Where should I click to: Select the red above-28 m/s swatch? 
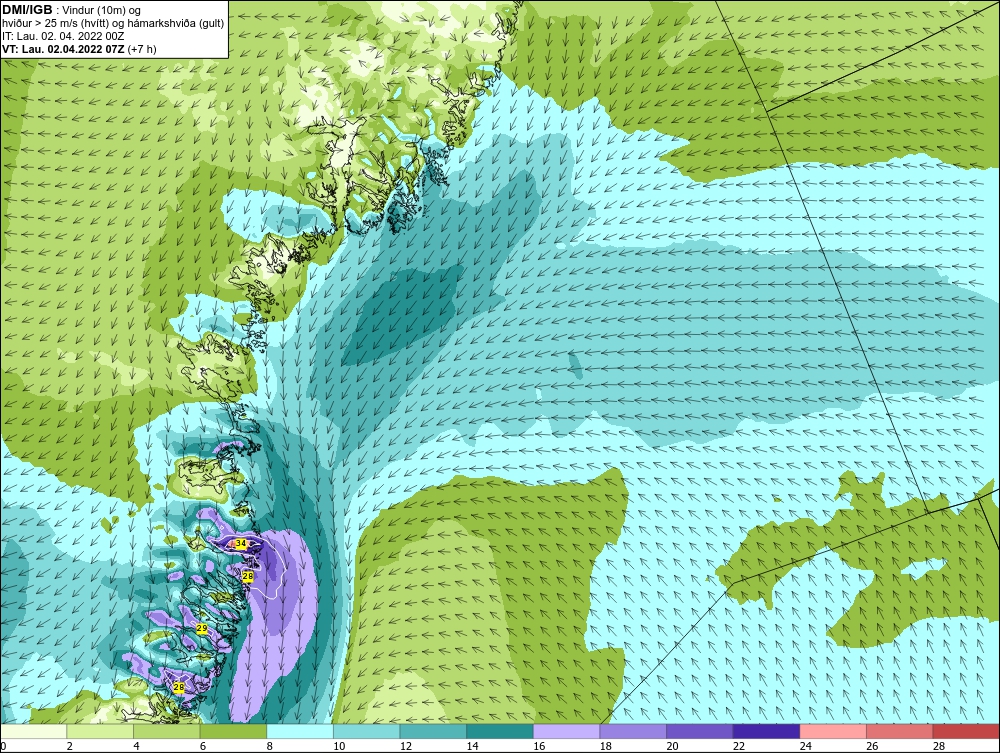[966, 731]
